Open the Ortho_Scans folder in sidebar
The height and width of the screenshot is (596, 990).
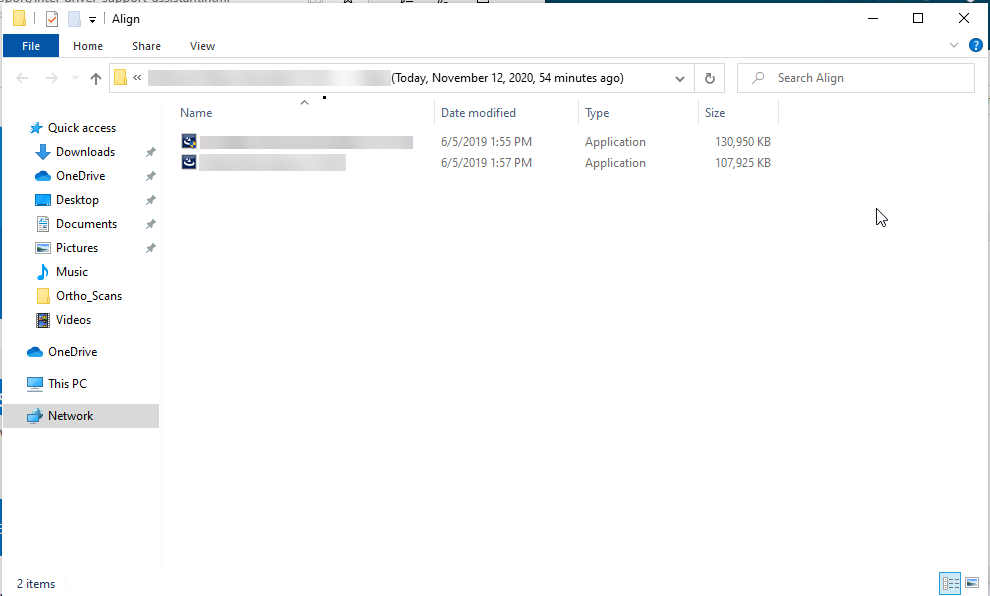88,296
